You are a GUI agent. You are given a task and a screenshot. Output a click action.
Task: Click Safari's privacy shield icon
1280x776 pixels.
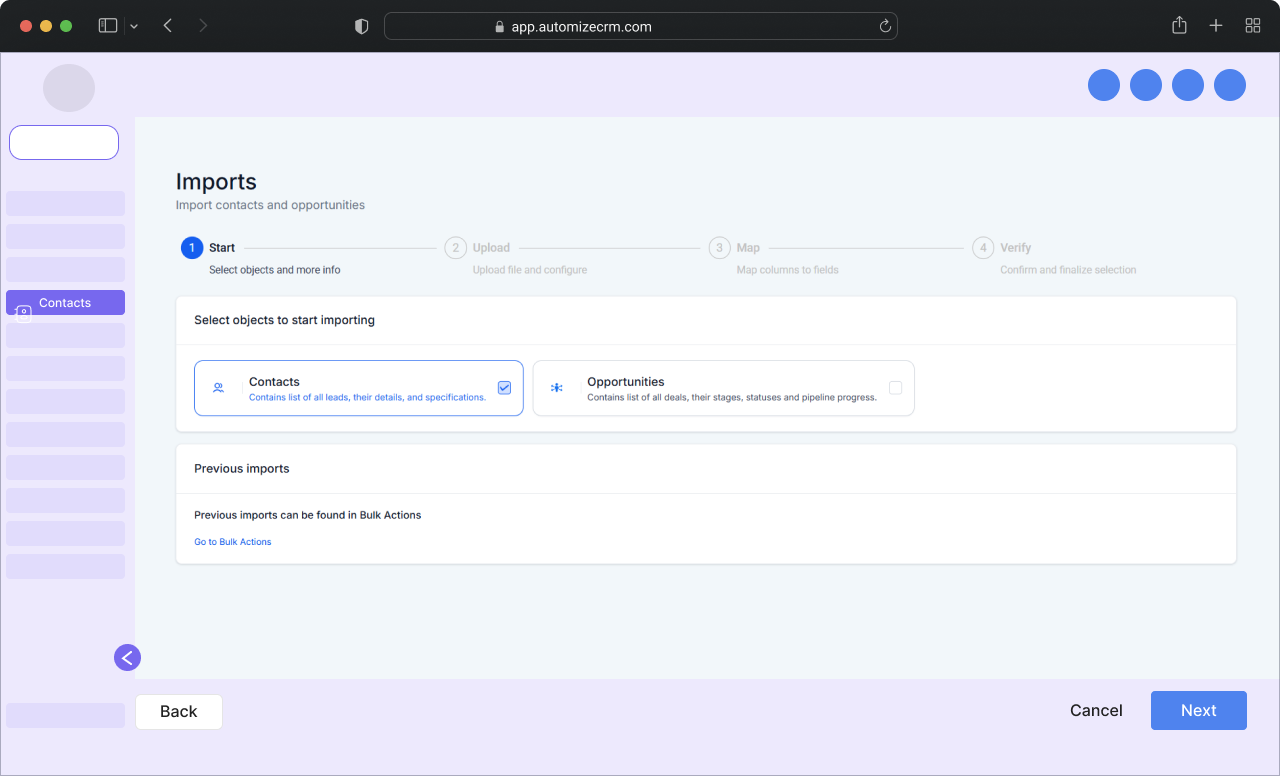362,27
